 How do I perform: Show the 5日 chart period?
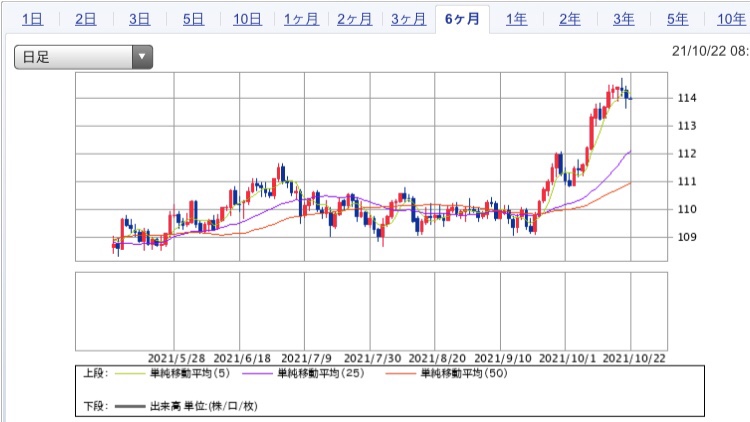tap(194, 19)
